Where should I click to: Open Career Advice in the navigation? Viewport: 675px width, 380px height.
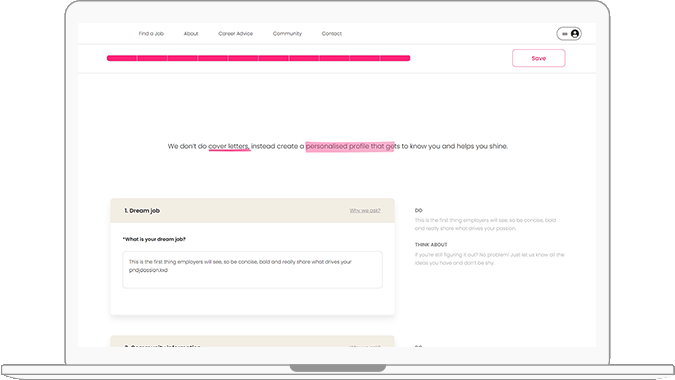click(x=235, y=34)
